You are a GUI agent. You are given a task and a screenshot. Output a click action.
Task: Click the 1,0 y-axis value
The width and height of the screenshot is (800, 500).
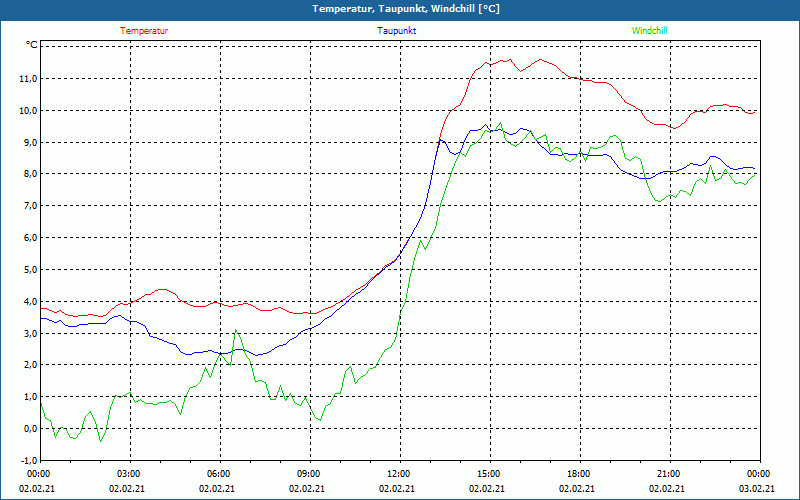point(31,397)
